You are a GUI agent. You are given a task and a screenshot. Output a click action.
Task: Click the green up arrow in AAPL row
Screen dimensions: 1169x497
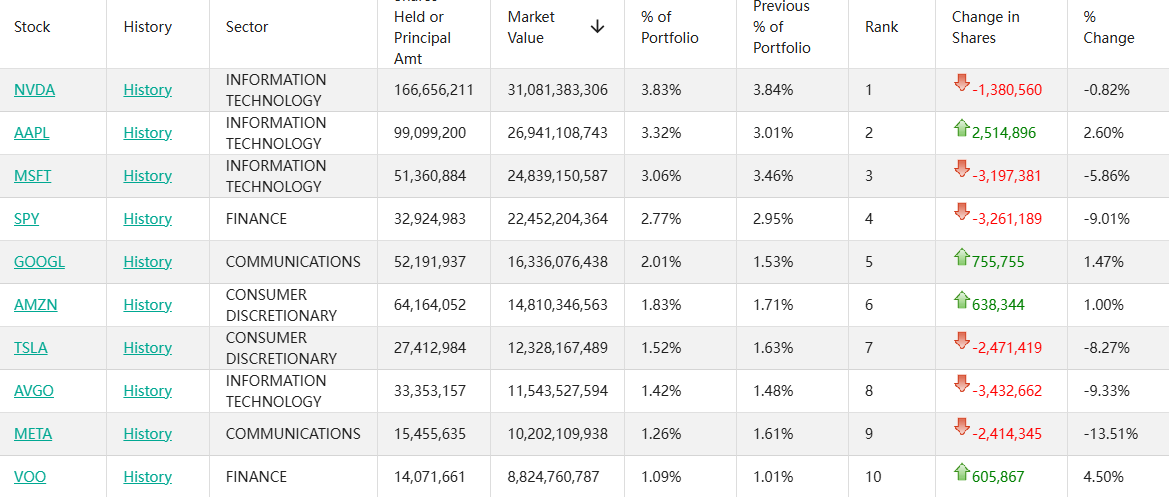click(962, 127)
